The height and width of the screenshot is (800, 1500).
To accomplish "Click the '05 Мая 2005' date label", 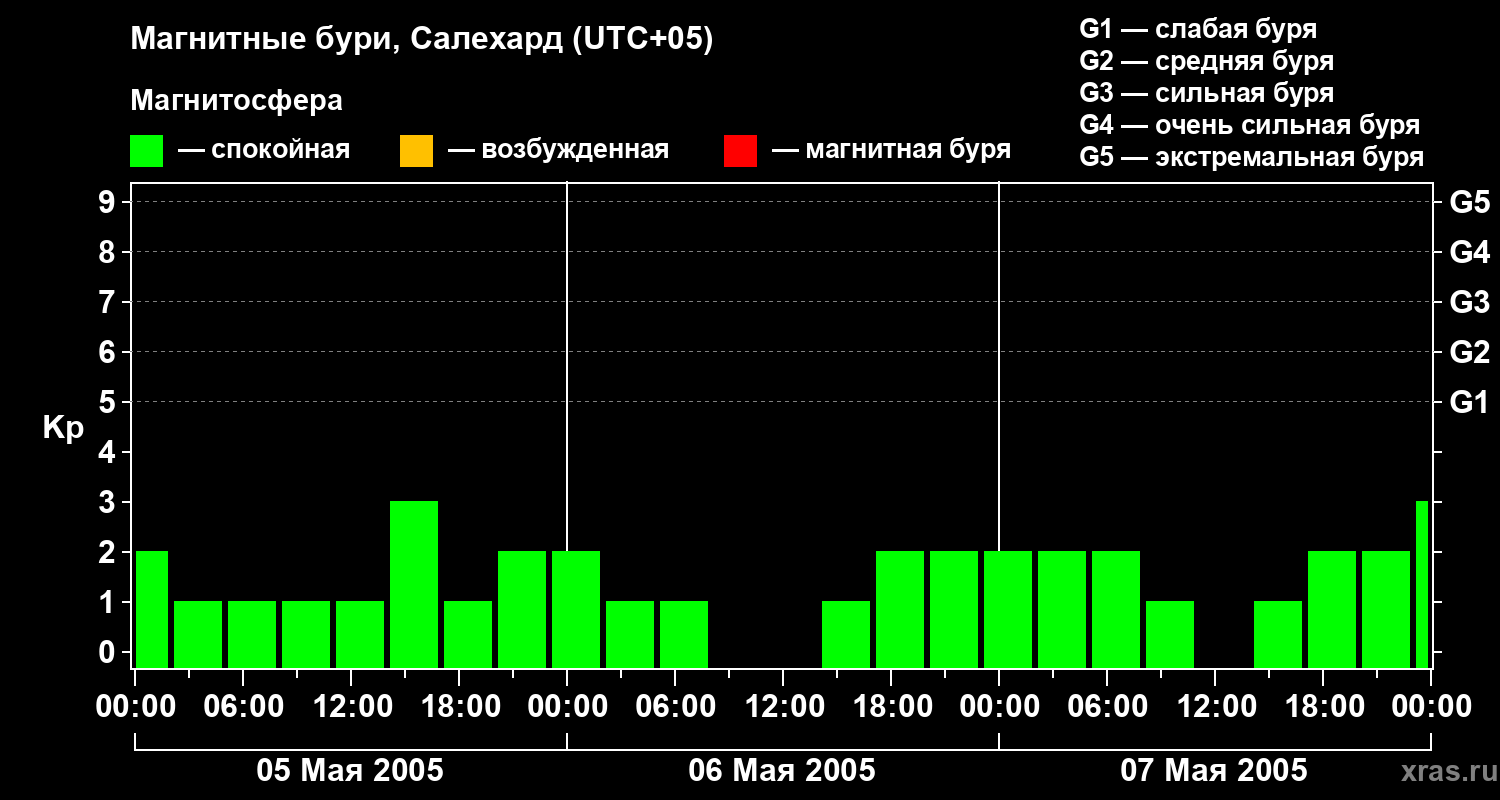I will (350, 771).
